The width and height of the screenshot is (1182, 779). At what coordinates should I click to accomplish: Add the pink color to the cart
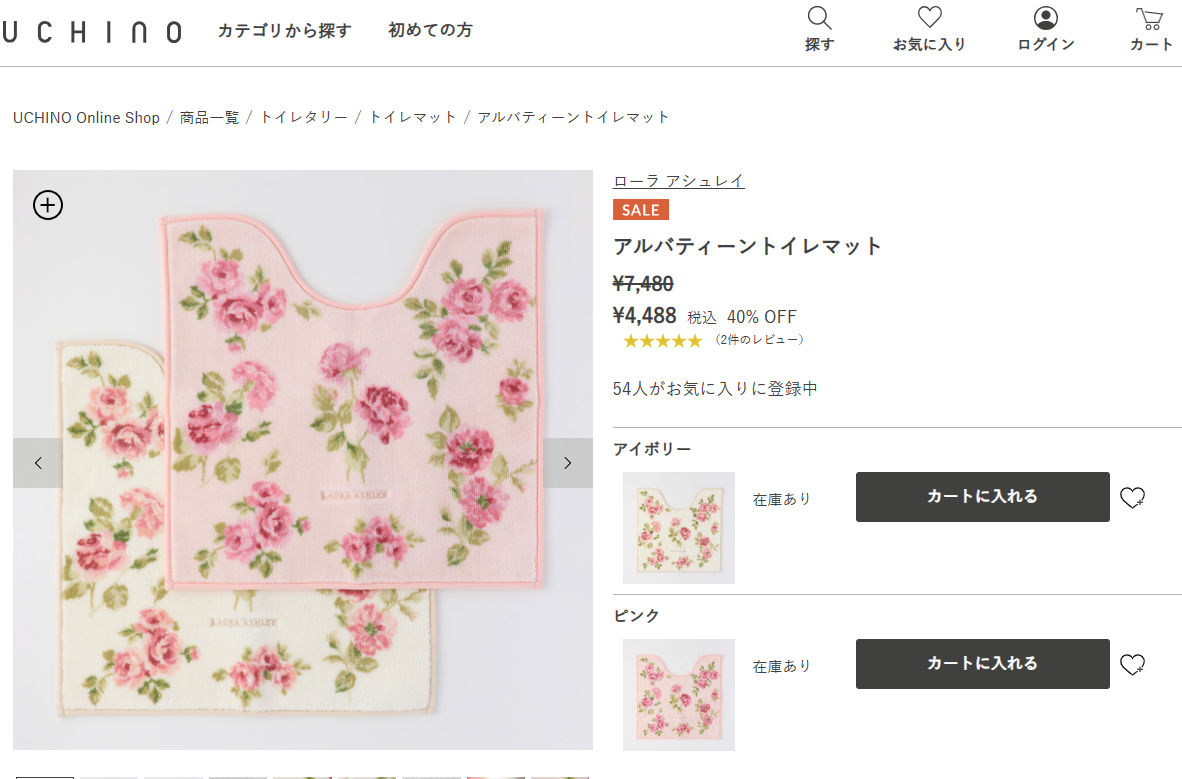(982, 663)
